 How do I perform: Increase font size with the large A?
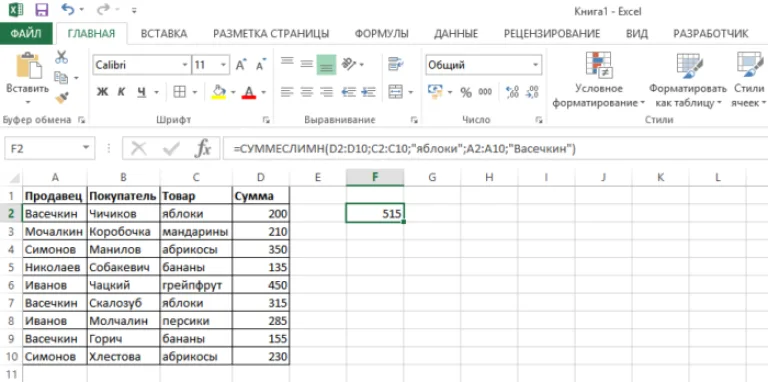click(x=241, y=65)
